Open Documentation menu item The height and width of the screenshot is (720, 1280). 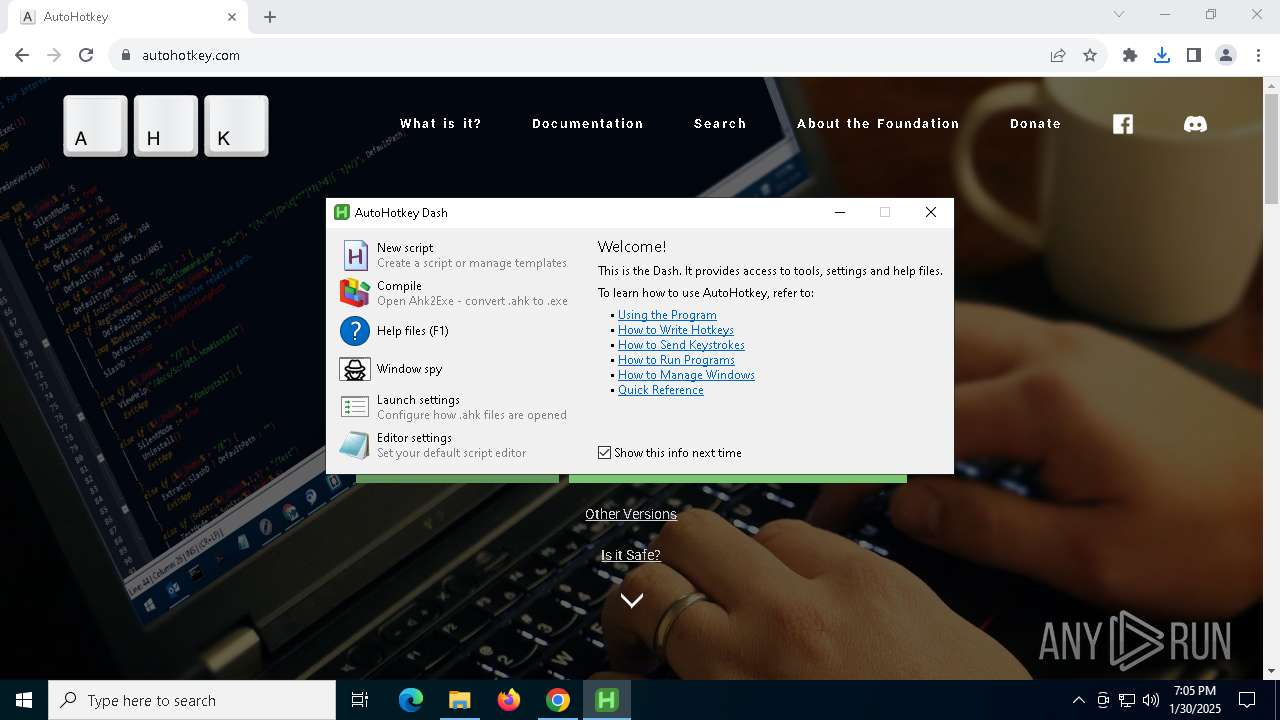(x=588, y=124)
